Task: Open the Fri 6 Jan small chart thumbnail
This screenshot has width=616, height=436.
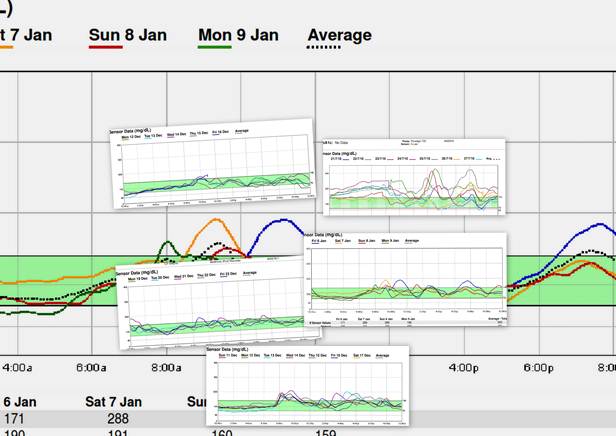Action: point(405,279)
